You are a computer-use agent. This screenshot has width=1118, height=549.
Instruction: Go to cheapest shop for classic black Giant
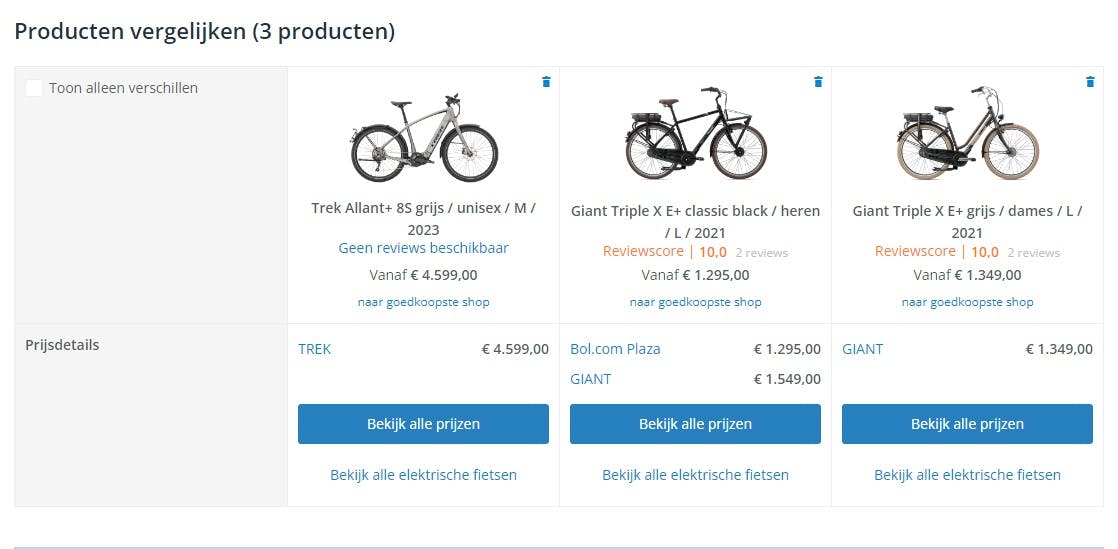tap(696, 302)
